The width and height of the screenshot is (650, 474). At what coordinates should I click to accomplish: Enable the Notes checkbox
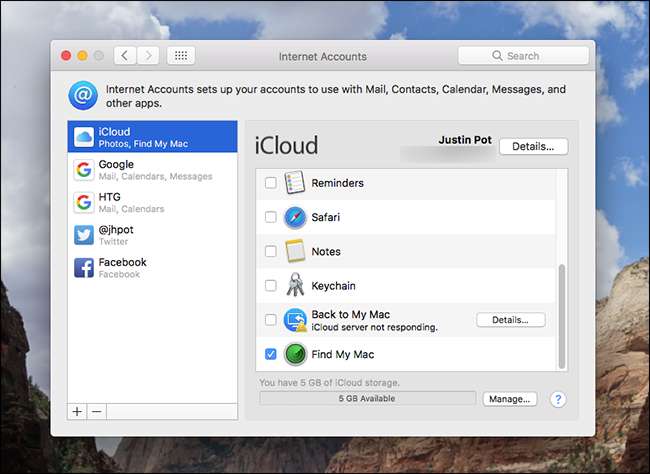click(x=270, y=251)
